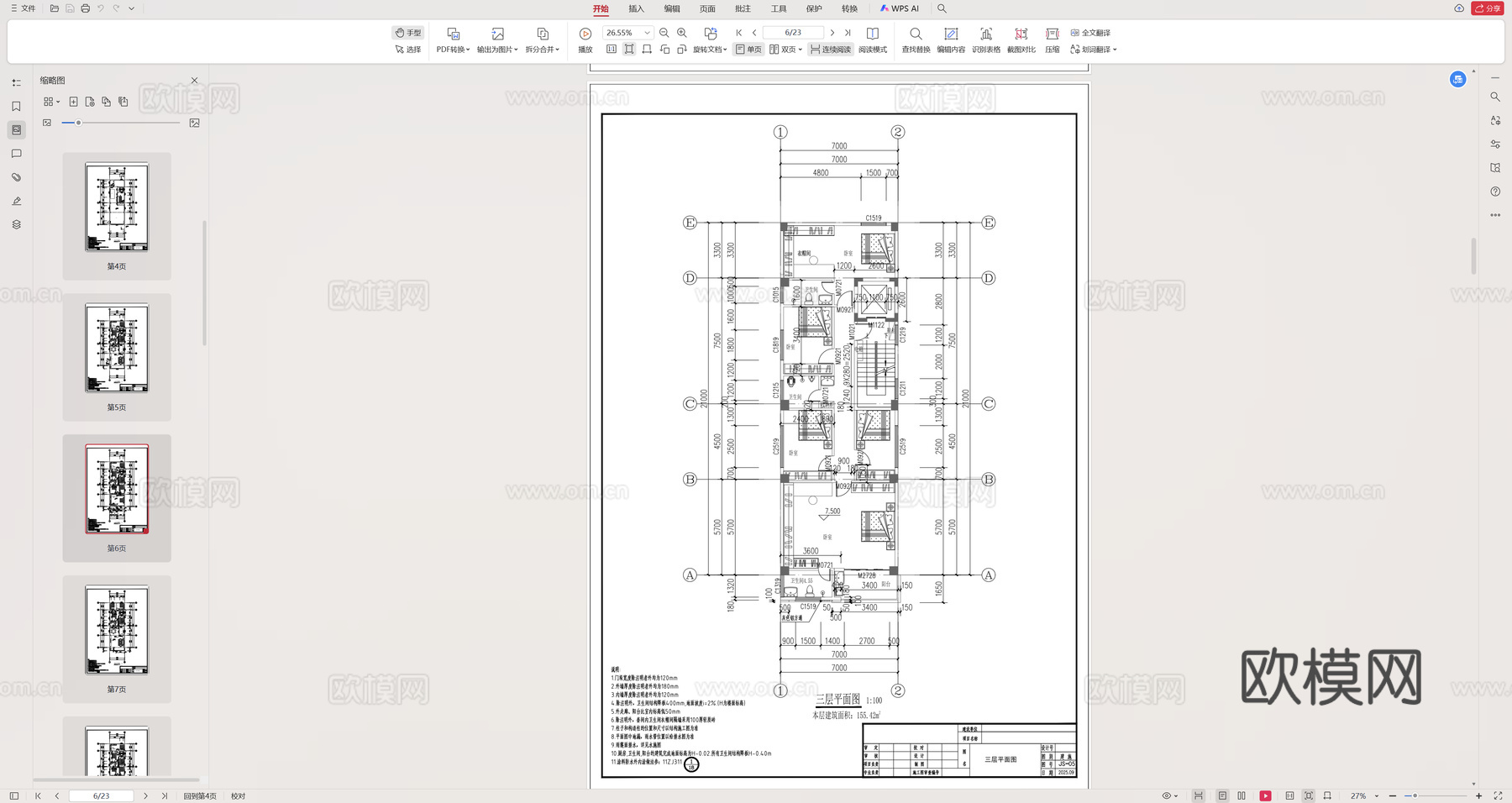Open the 截图对比 screenshot compare tool
This screenshot has width=1512, height=803.
point(1020,39)
